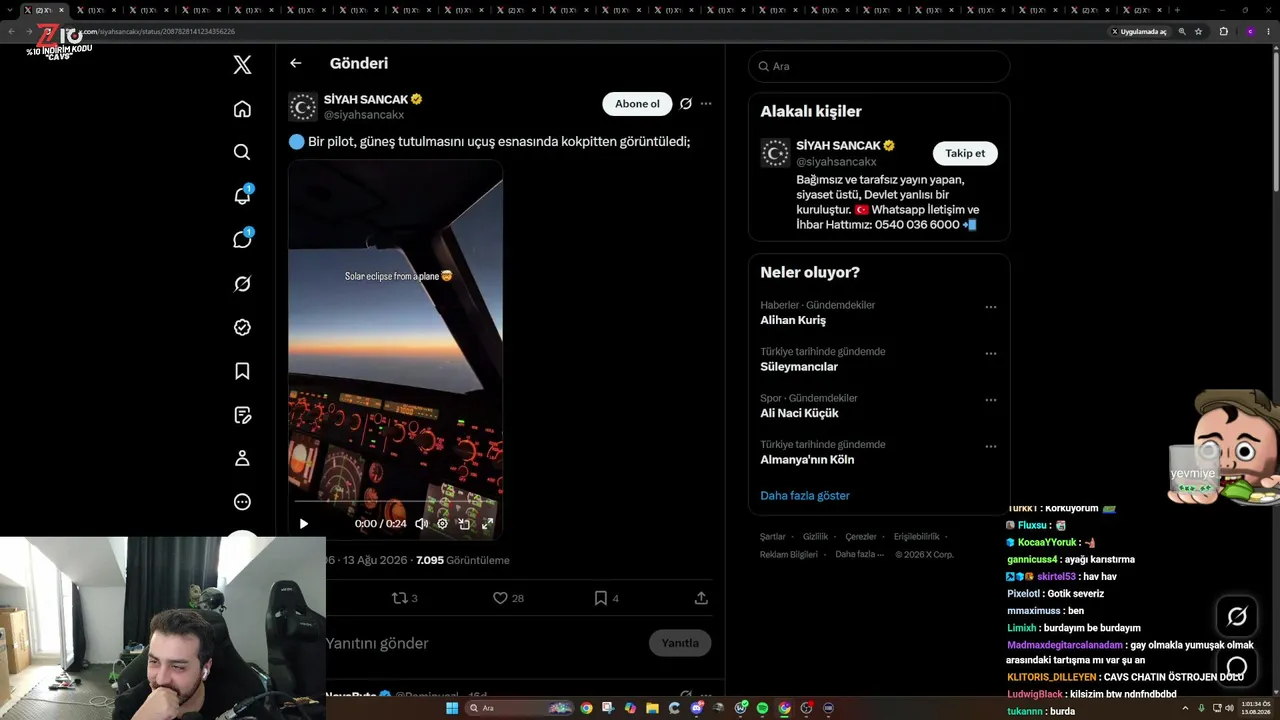Click the taskbar clock and date
The width and height of the screenshot is (1280, 720).
click(x=1254, y=708)
